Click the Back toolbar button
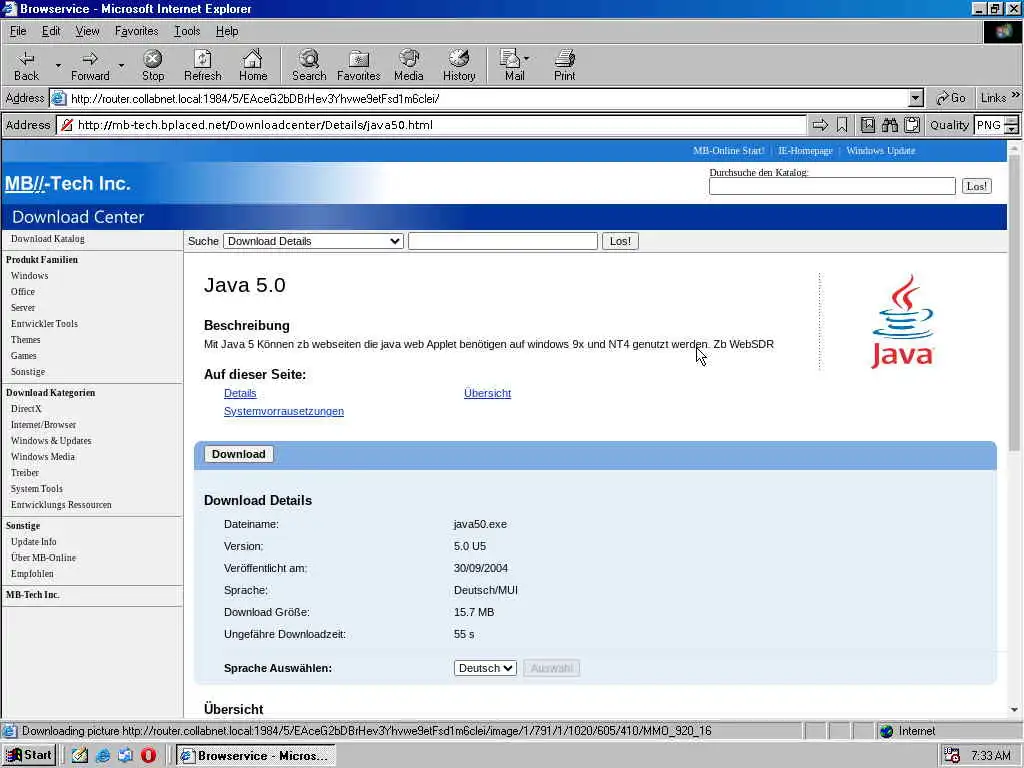 pos(26,65)
